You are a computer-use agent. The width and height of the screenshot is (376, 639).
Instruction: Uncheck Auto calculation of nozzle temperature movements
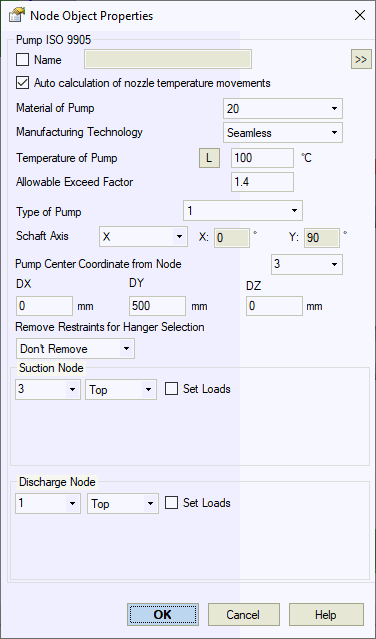[x=22, y=83]
